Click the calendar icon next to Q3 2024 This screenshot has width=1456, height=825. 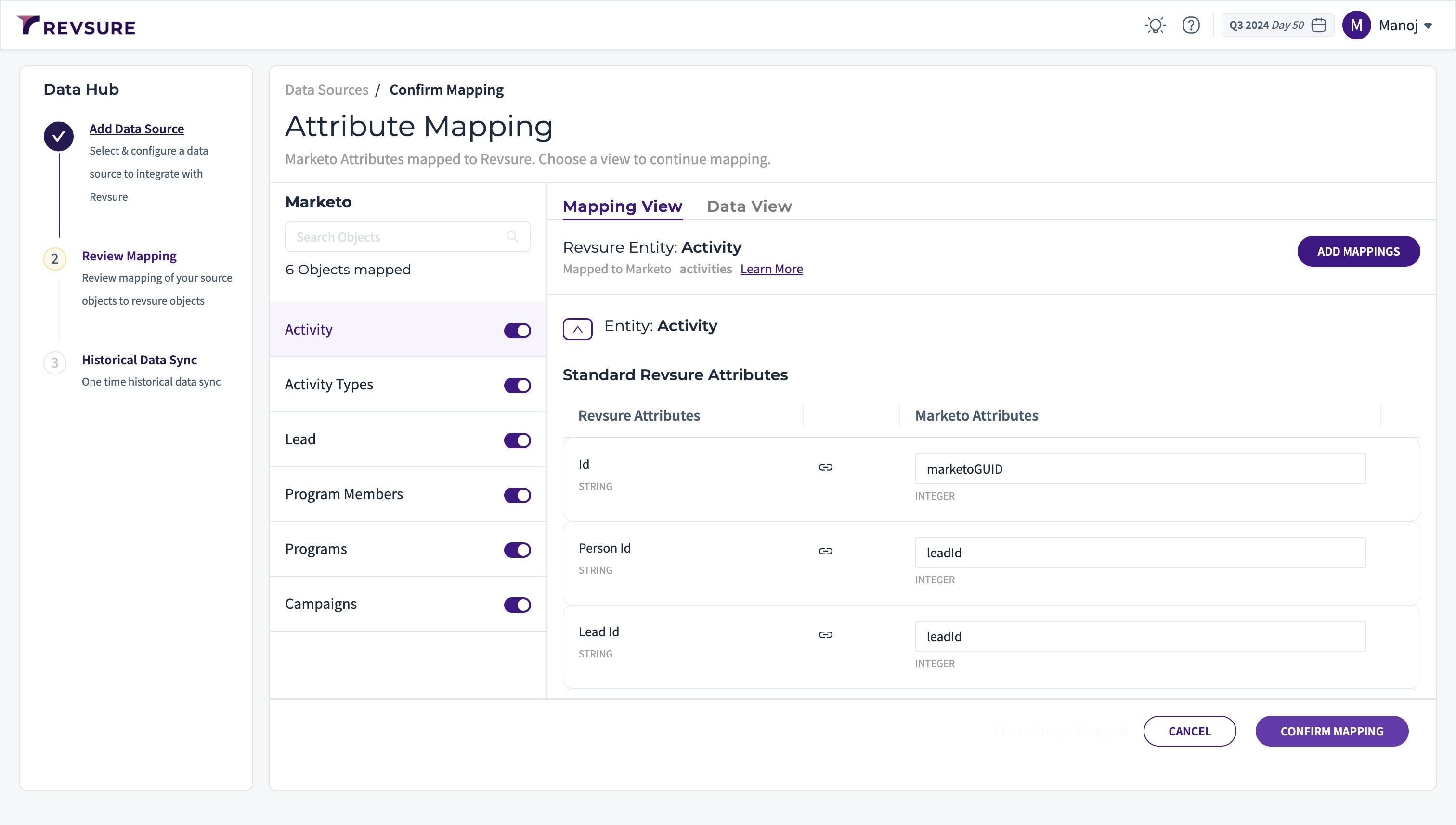point(1319,26)
